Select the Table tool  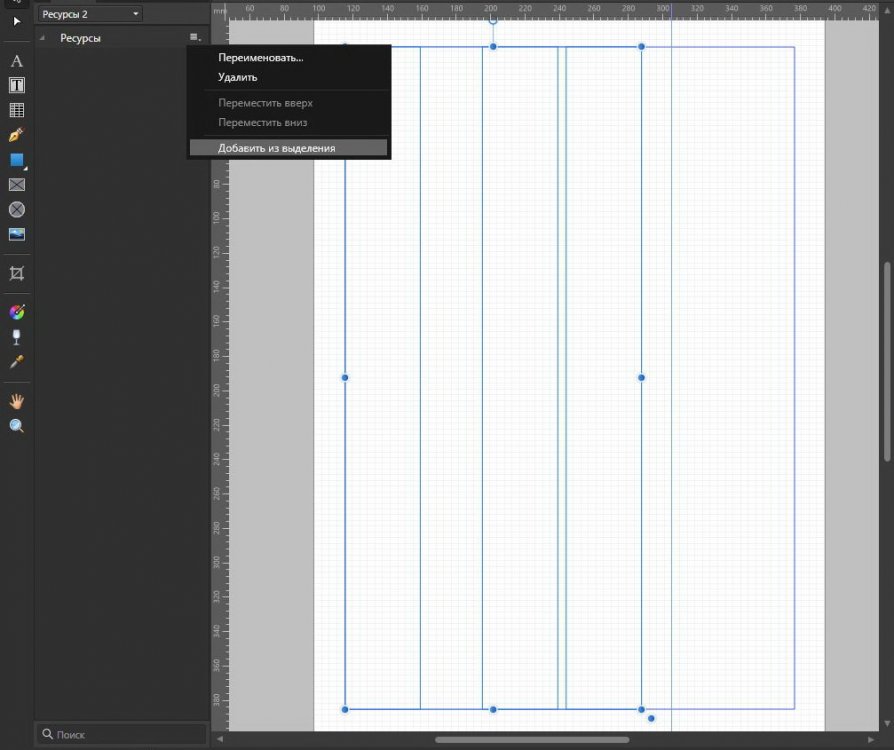pyautogui.click(x=16, y=110)
